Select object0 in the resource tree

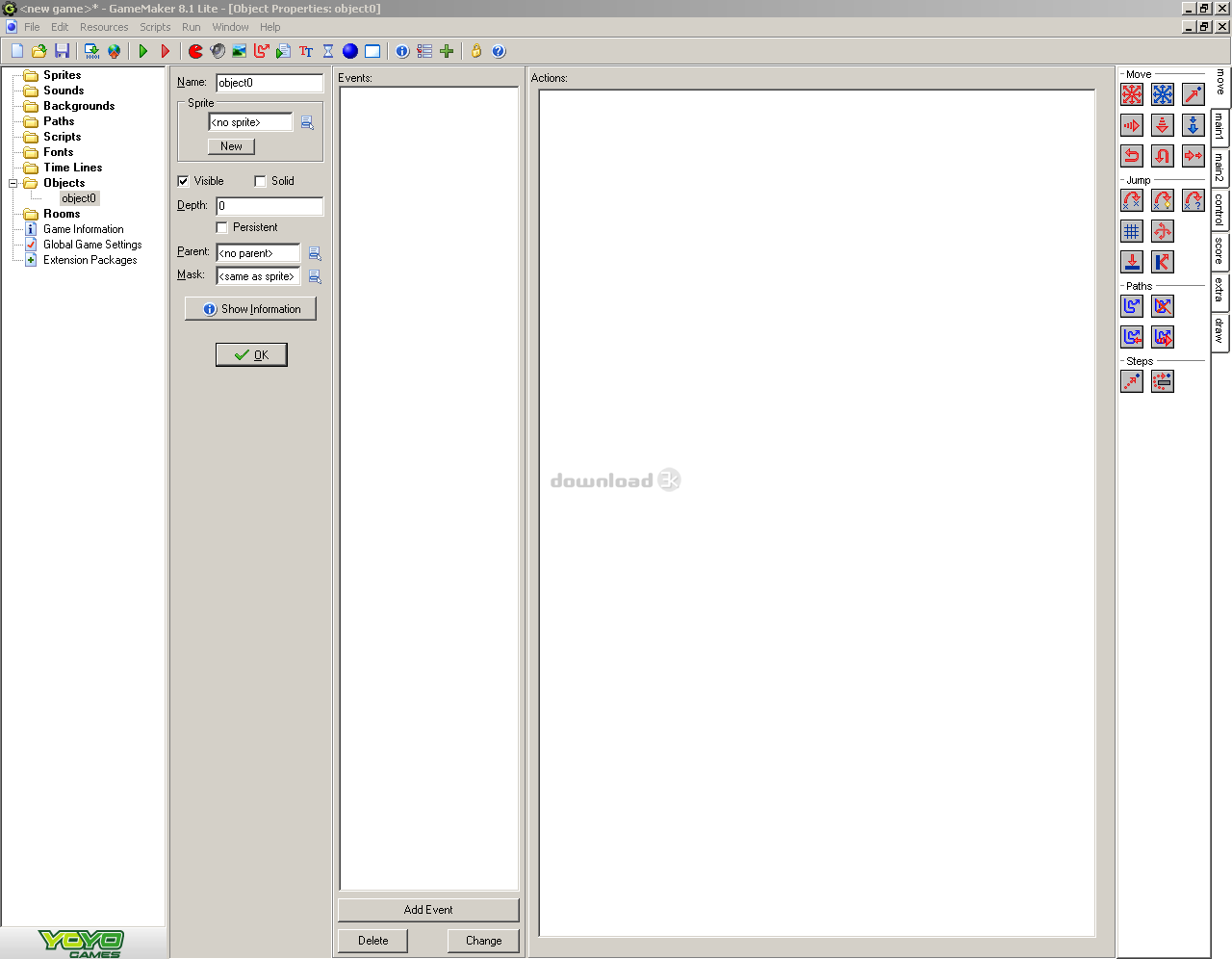[79, 198]
